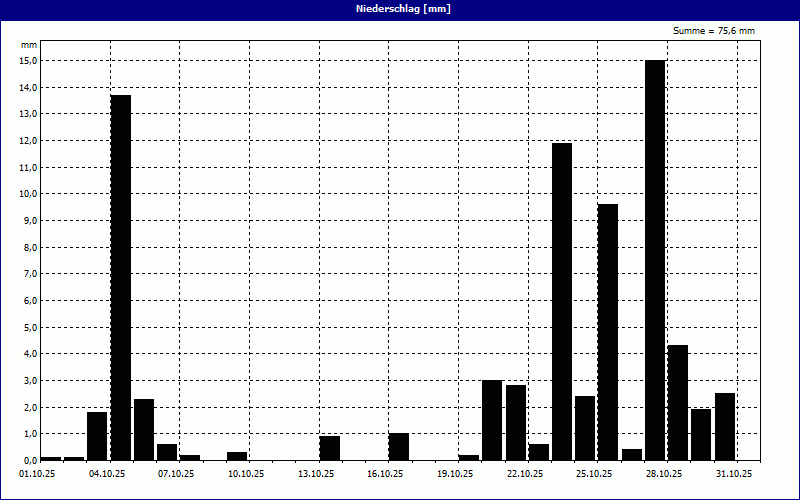Click the 14,0 y-axis value

(x=27, y=87)
